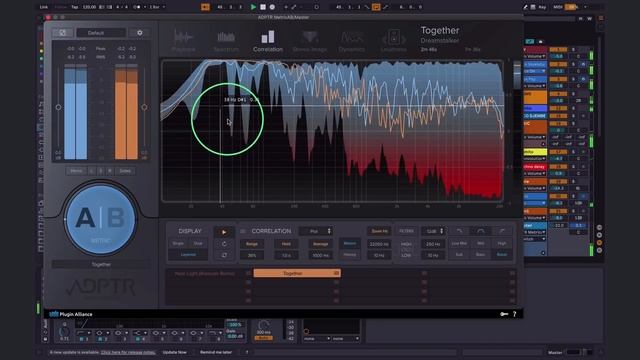The width and height of the screenshot is (640, 360).
Task: Click the 12 s Hold value field
Action: coord(286,256)
